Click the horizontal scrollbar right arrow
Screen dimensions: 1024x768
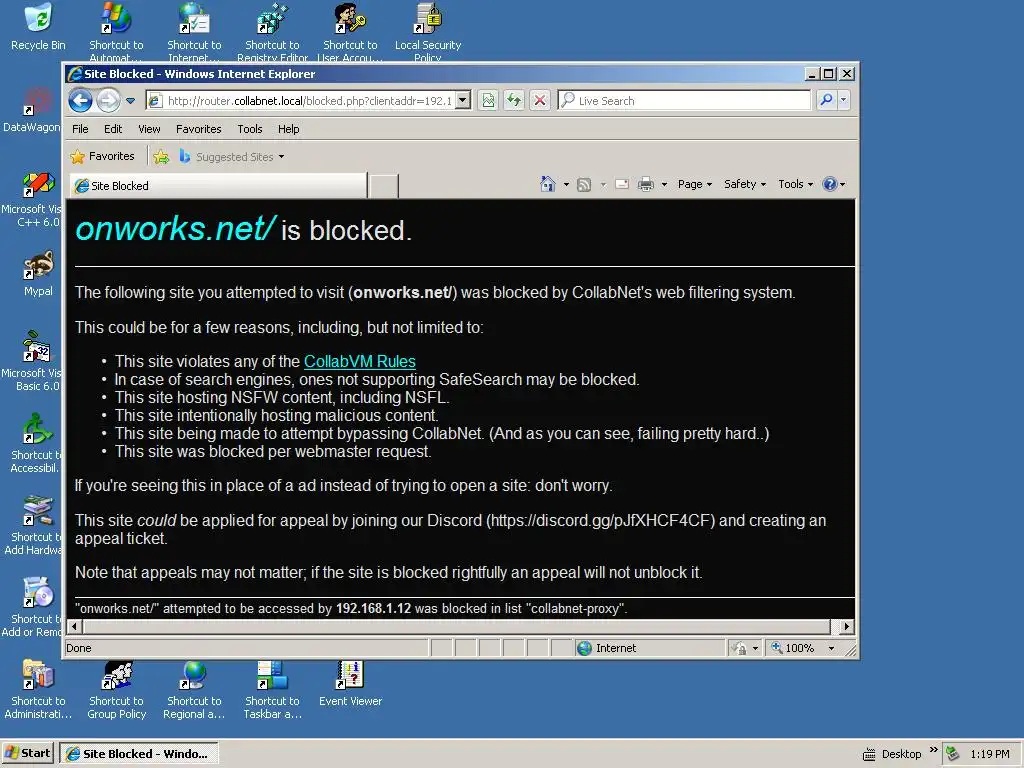[x=847, y=626]
